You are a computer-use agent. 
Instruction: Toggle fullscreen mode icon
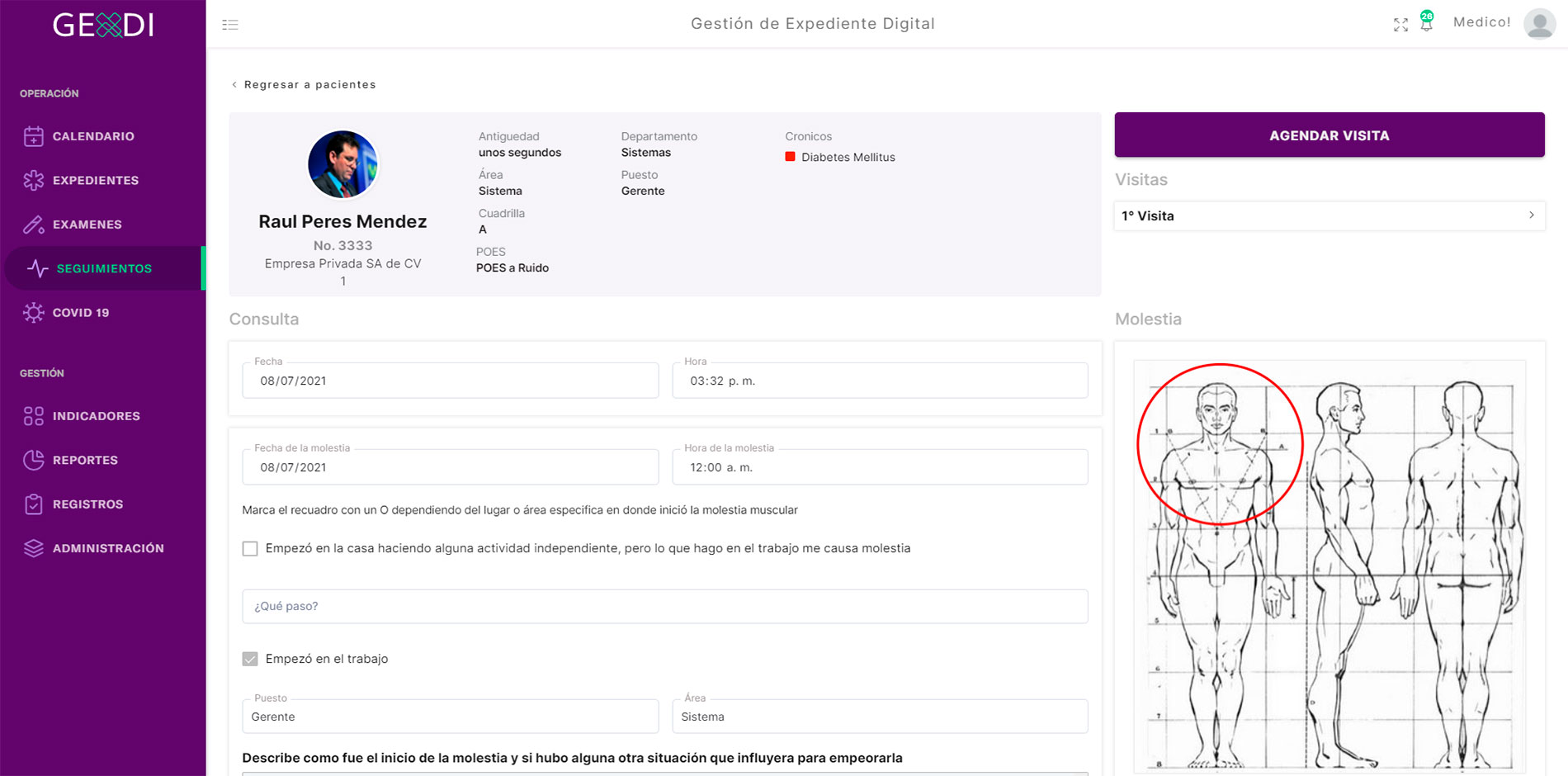[x=1400, y=25]
